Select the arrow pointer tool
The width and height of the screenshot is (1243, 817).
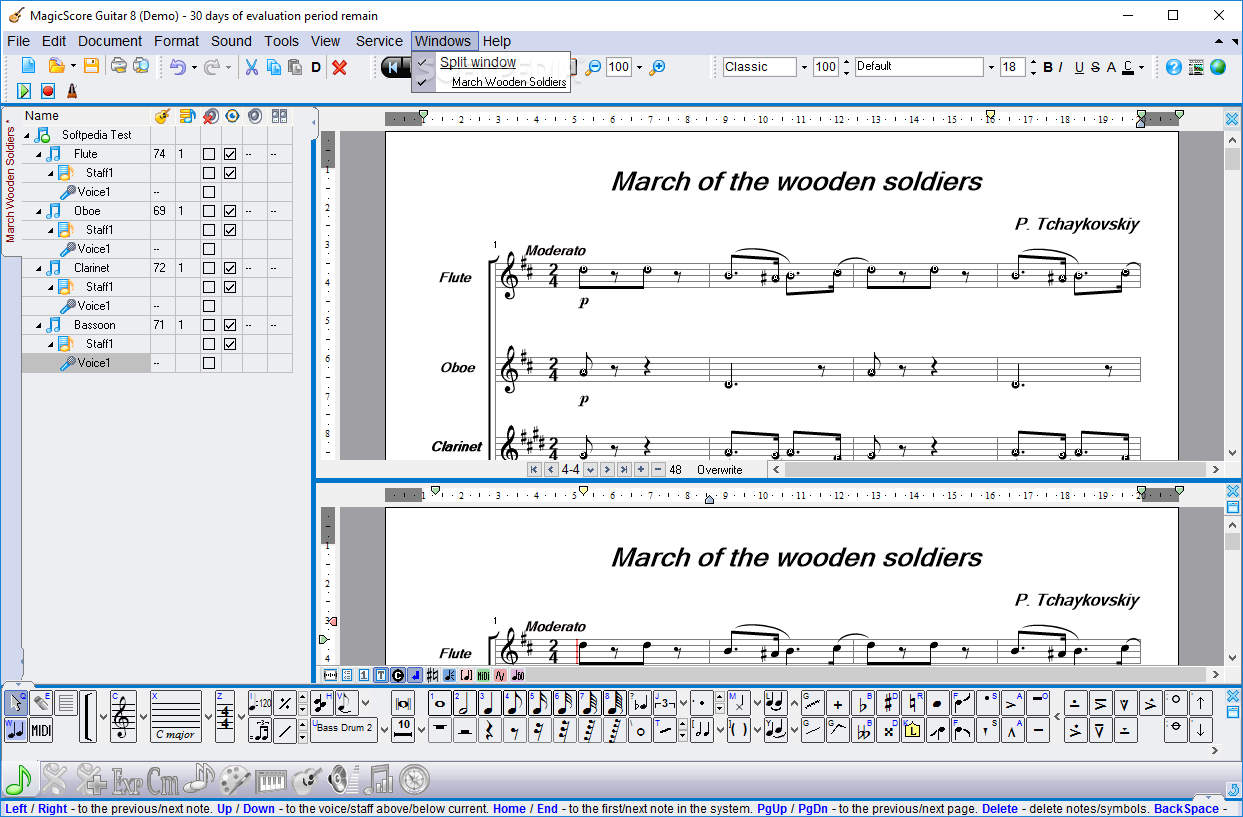coord(16,703)
